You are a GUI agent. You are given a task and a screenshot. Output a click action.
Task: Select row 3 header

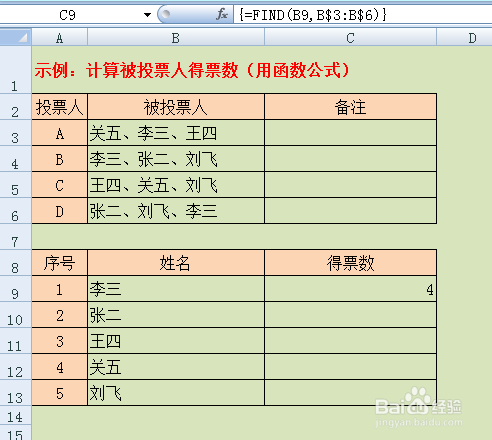(15, 133)
